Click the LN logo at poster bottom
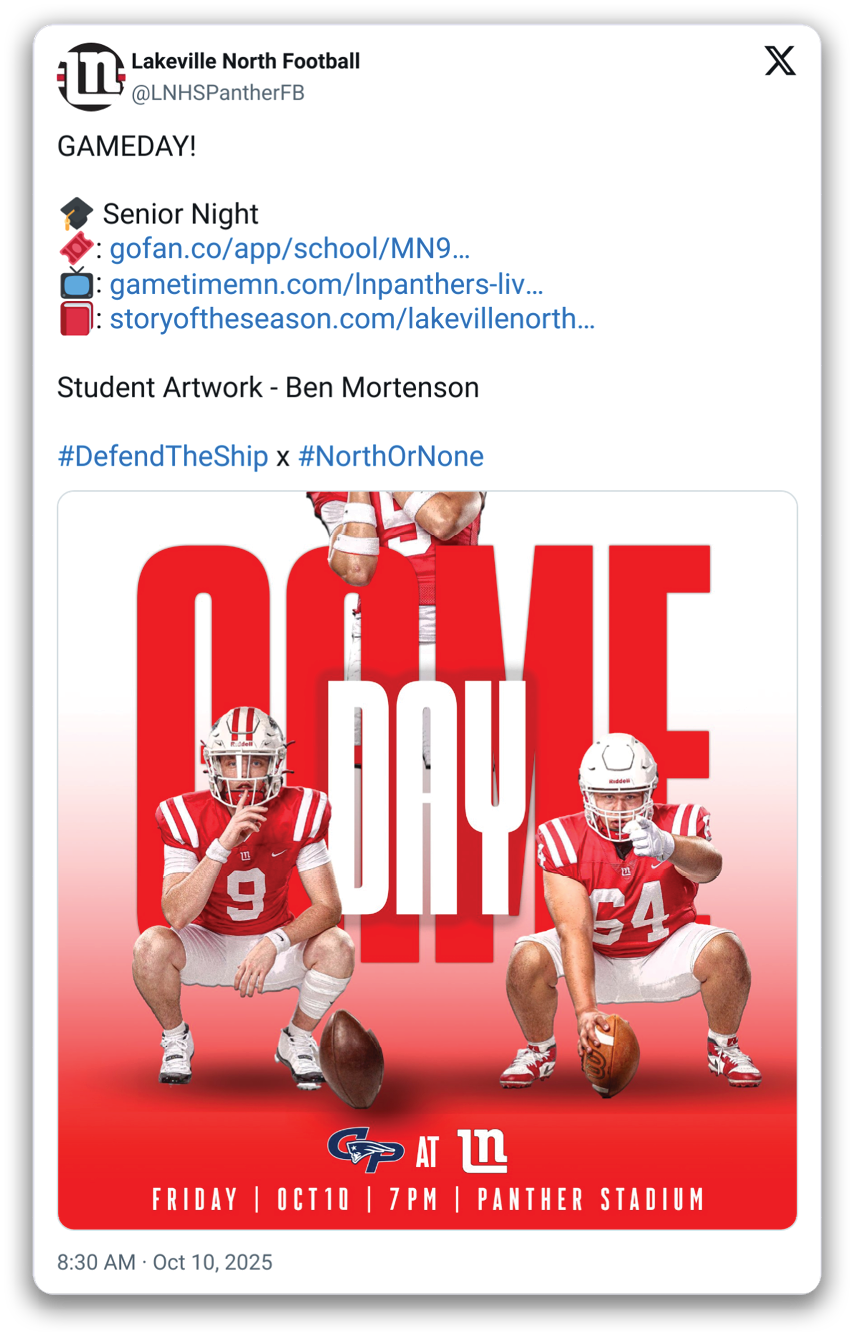Screen dimensions: 854x1337 click(x=482, y=1150)
